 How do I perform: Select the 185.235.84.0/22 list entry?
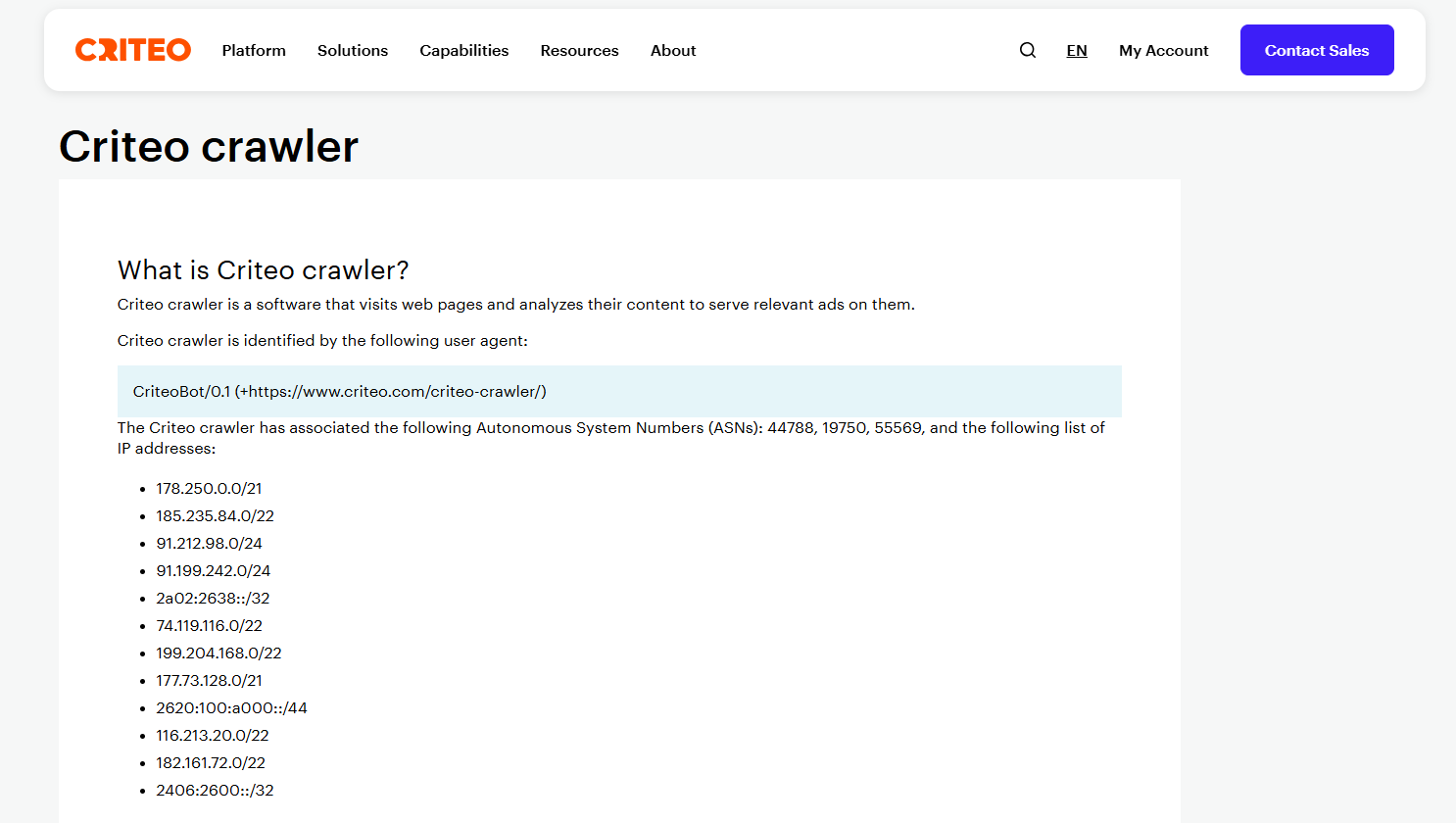click(x=215, y=515)
